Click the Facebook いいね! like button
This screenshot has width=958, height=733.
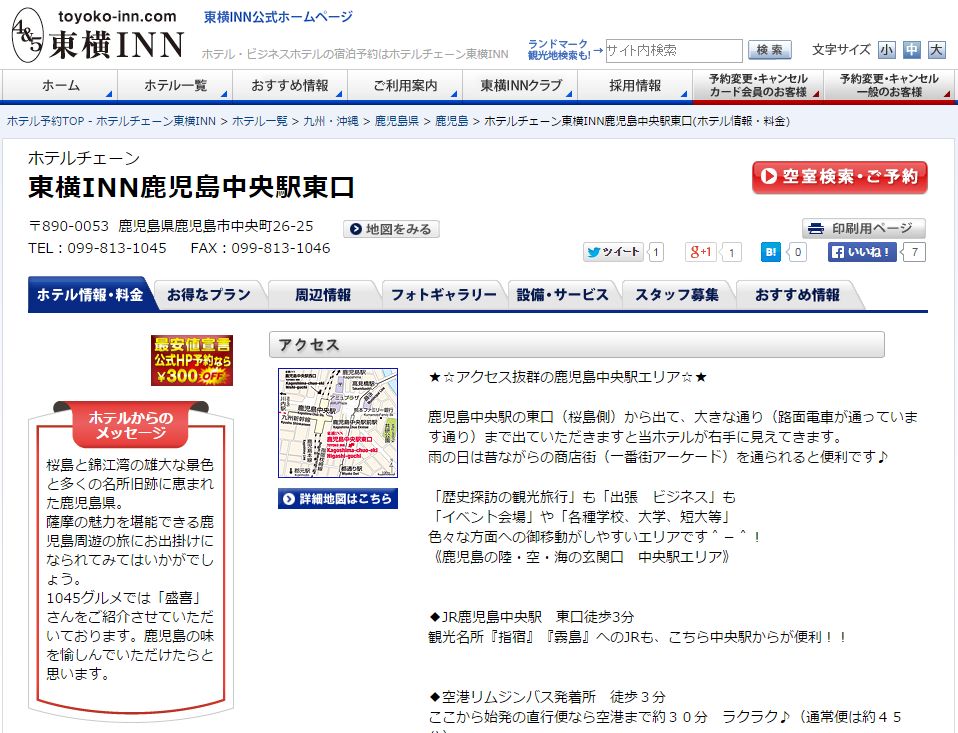tap(861, 252)
